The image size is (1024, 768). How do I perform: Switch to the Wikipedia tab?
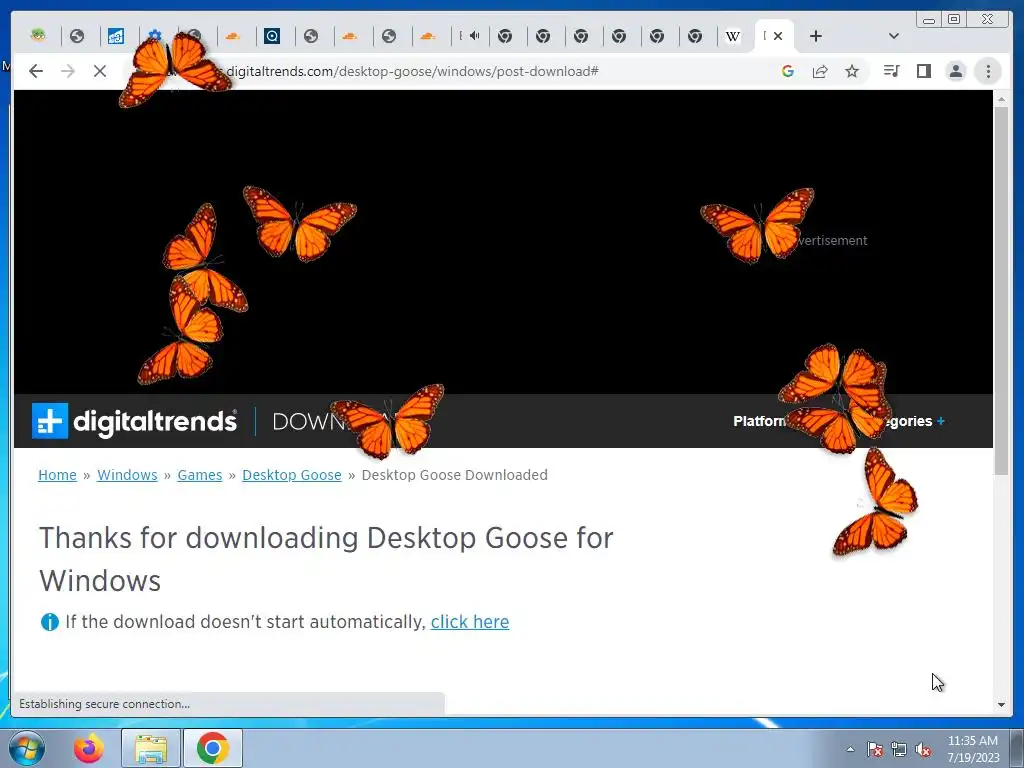tap(733, 37)
